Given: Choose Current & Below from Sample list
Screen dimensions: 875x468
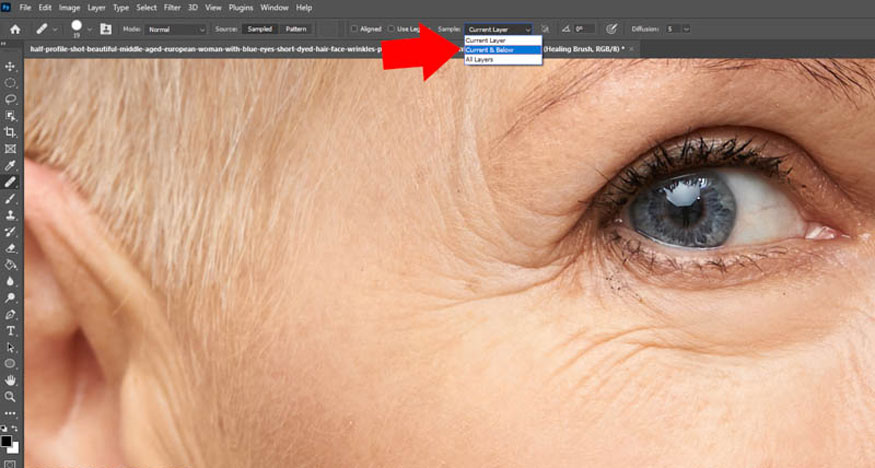Looking at the screenshot, I should (503, 50).
